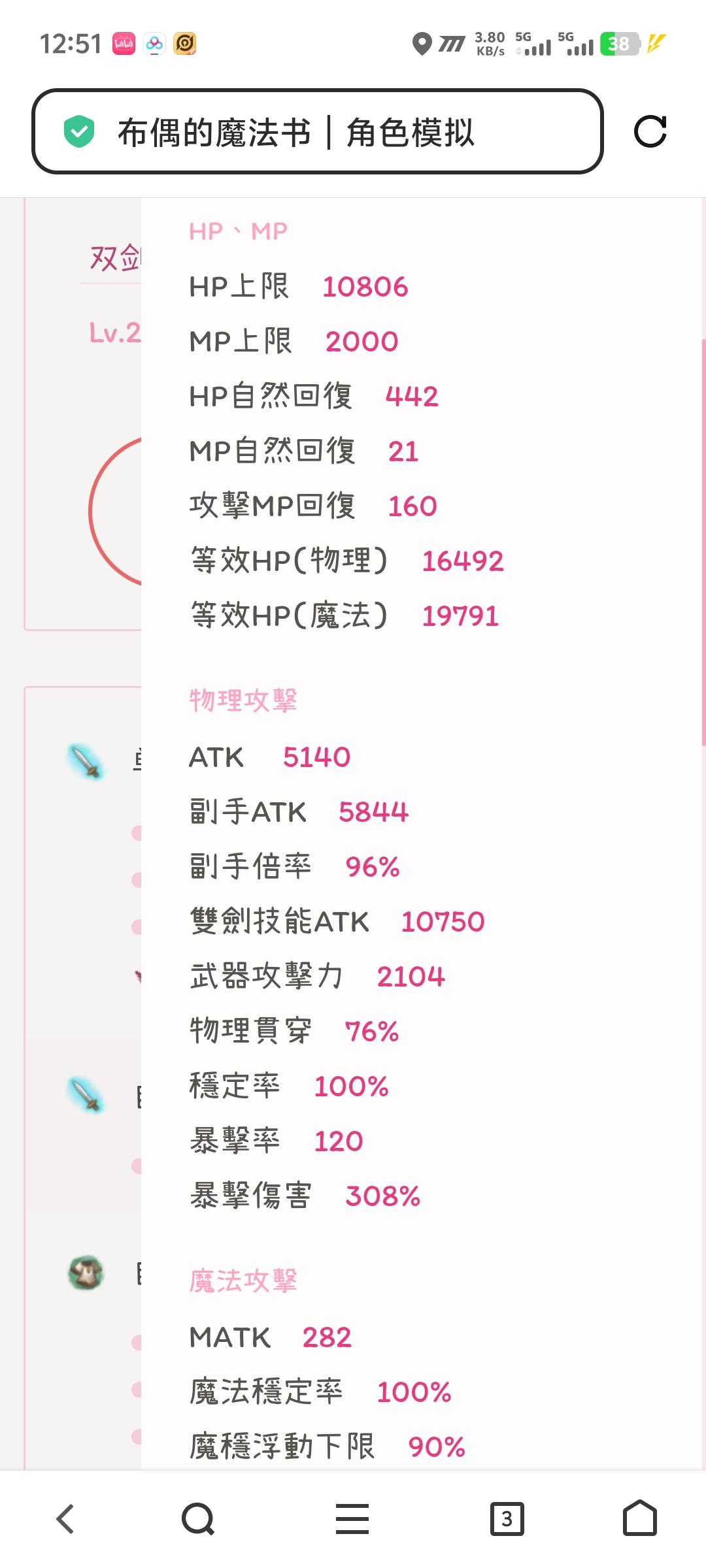This screenshot has height=1568, width=706.
Task: Tap the MATK 282 stat row
Action: [x=270, y=1337]
